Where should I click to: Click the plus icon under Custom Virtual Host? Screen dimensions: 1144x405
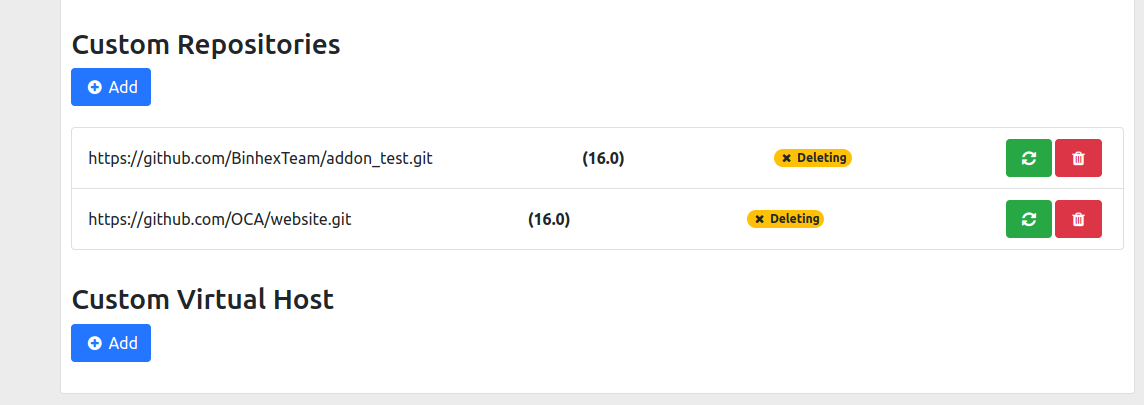(x=95, y=343)
